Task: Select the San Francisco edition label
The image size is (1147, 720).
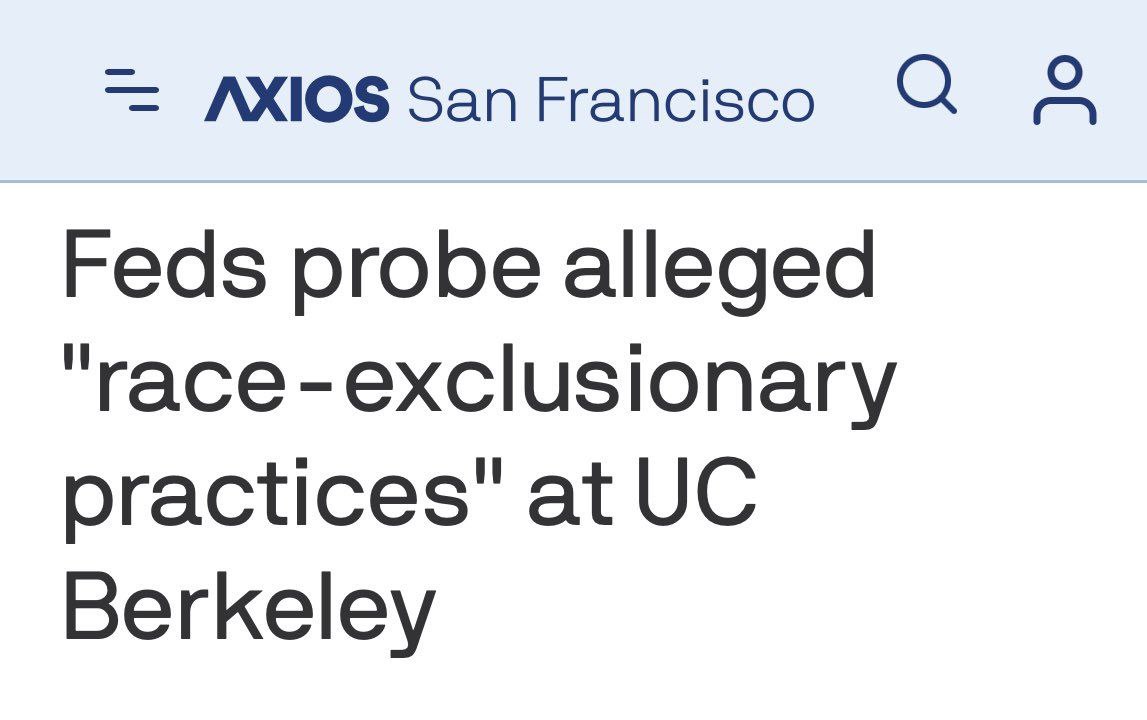Action: point(611,99)
